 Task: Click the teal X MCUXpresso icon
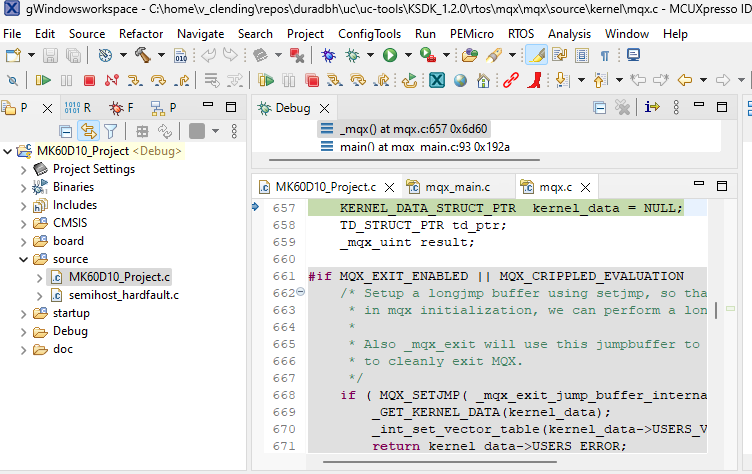436,80
